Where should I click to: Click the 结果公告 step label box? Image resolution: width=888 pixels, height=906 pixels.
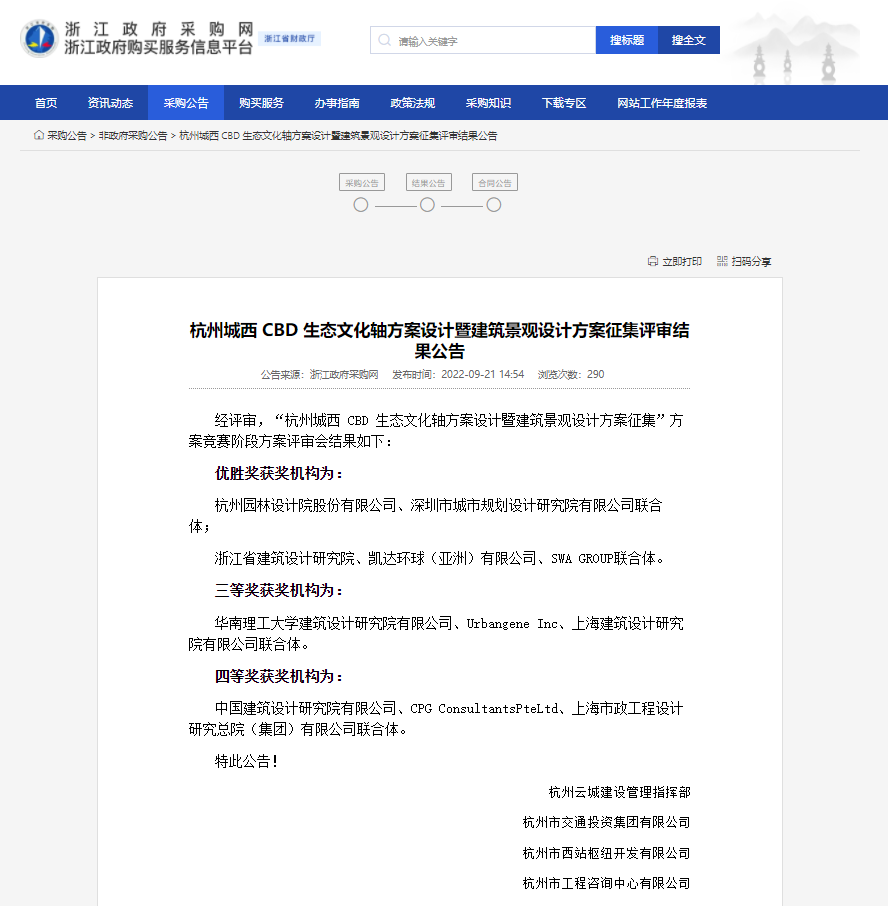point(429,183)
